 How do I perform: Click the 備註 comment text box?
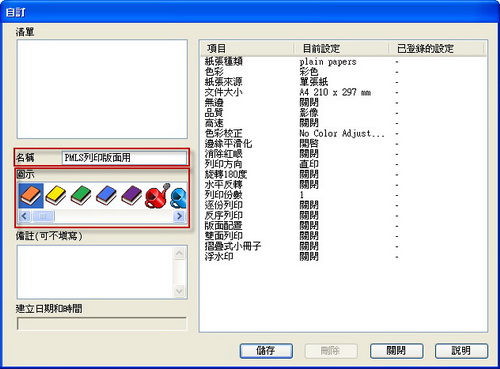click(95, 272)
